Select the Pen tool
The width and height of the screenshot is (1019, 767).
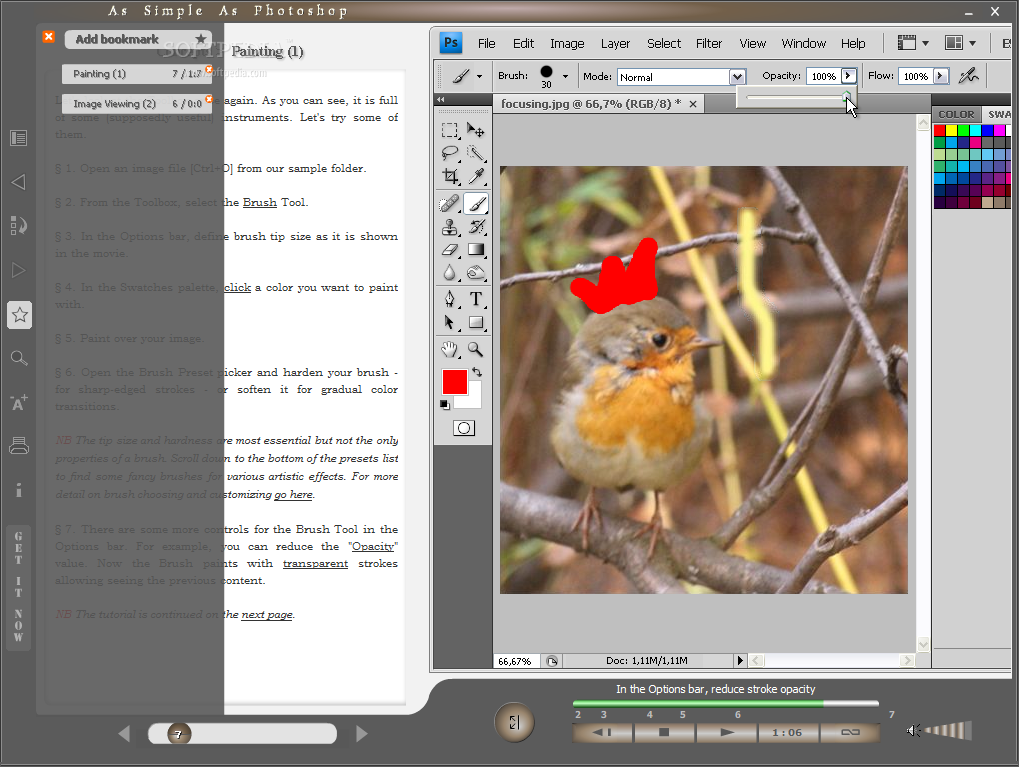(450, 299)
